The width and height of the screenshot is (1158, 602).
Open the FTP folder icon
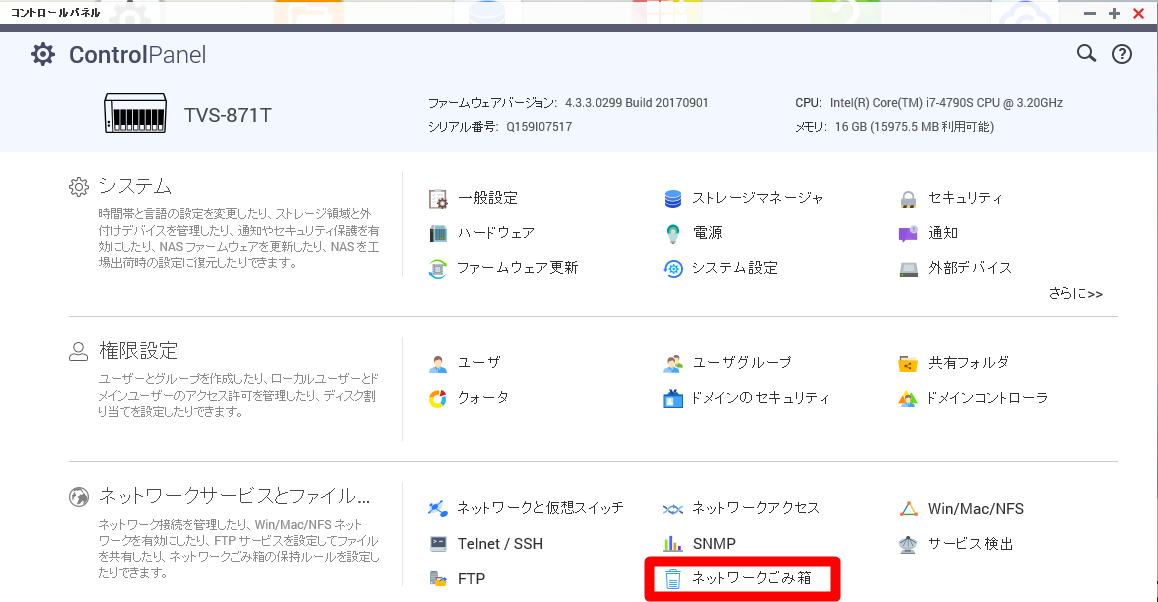[438, 578]
